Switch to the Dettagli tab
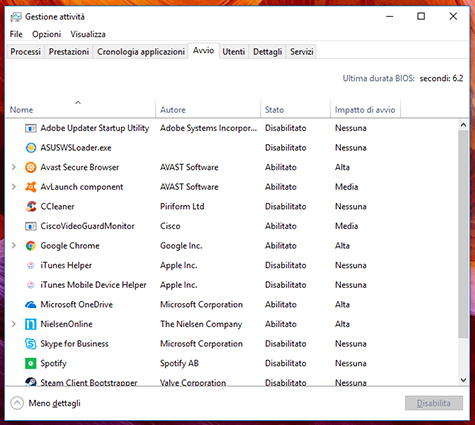Image resolution: width=475 pixels, height=425 pixels. point(267,52)
